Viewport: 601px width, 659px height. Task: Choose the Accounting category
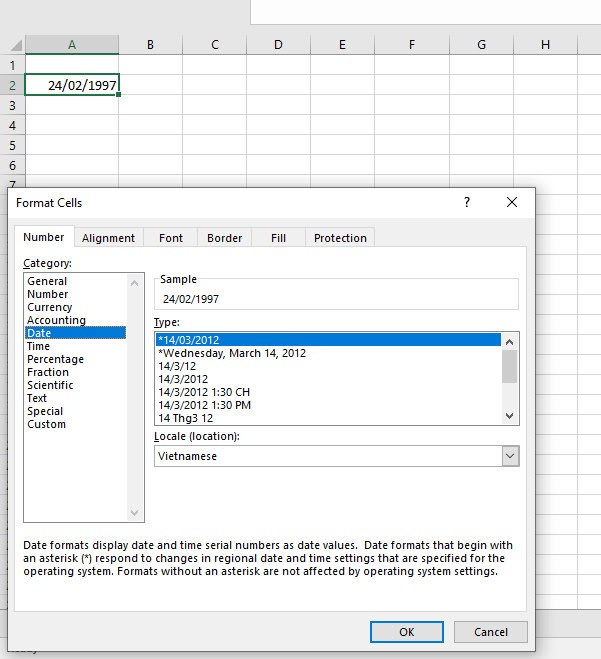pyautogui.click(x=76, y=320)
